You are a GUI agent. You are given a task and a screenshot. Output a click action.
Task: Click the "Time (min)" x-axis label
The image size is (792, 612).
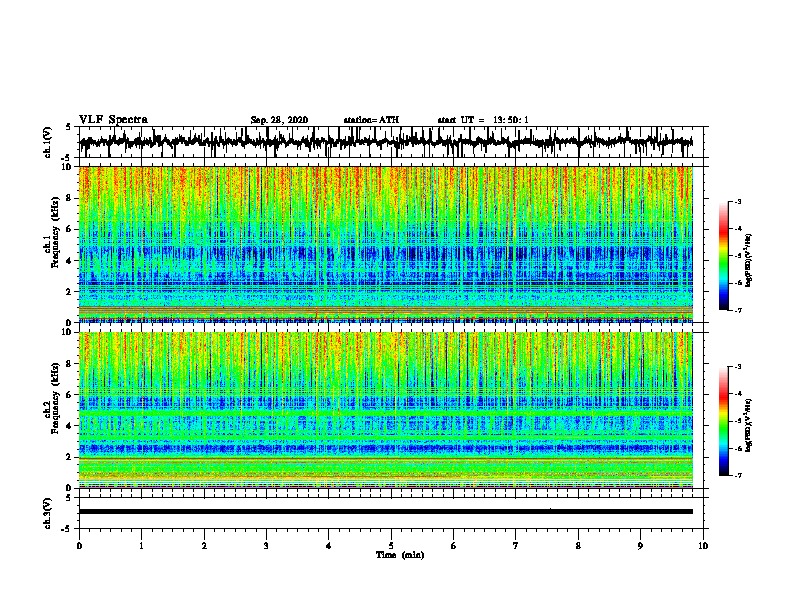tap(400, 555)
